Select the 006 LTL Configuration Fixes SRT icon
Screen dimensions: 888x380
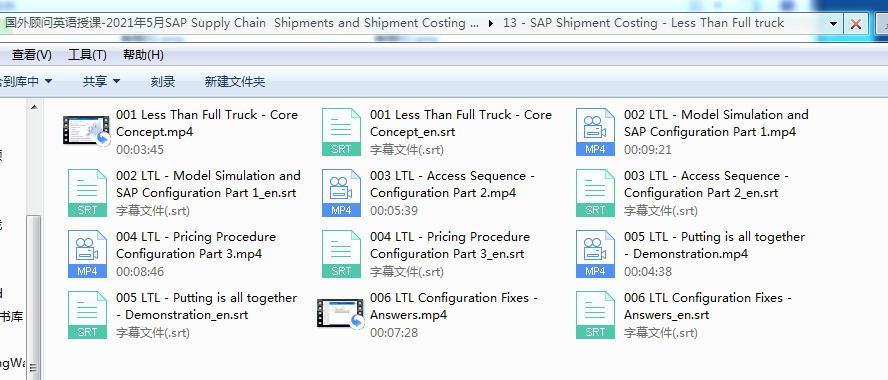click(595, 315)
